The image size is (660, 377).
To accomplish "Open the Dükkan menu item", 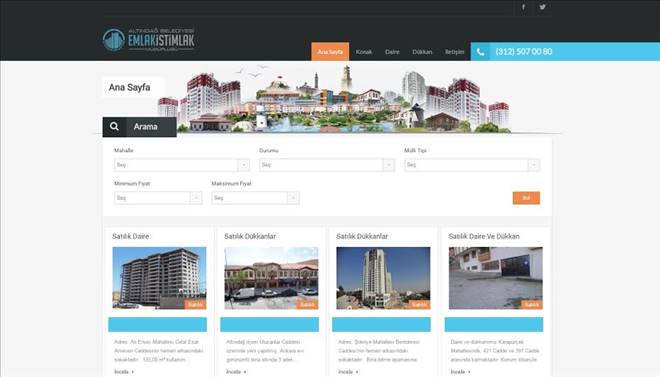I will (422, 52).
